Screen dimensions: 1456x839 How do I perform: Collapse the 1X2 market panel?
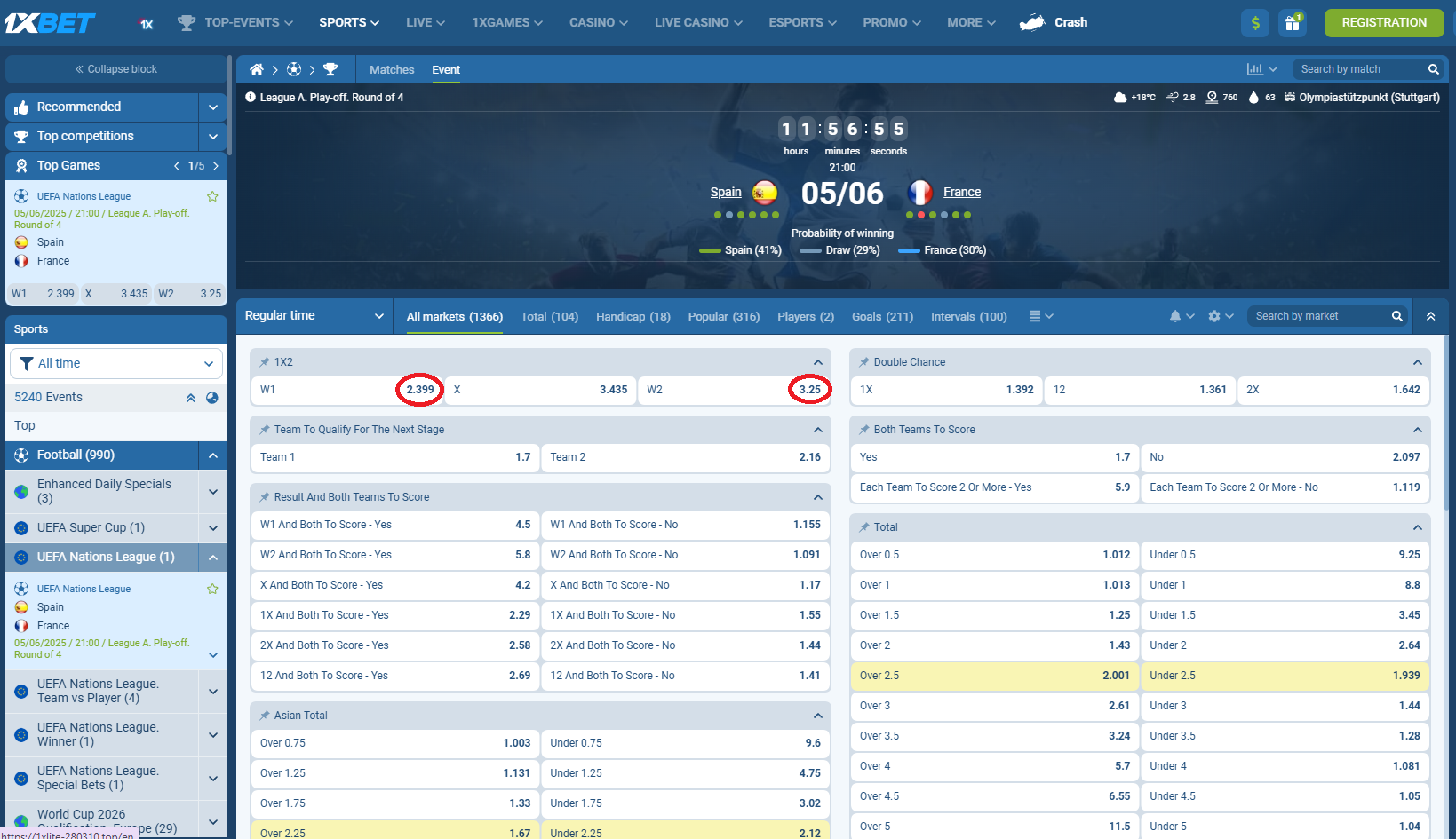tap(817, 362)
